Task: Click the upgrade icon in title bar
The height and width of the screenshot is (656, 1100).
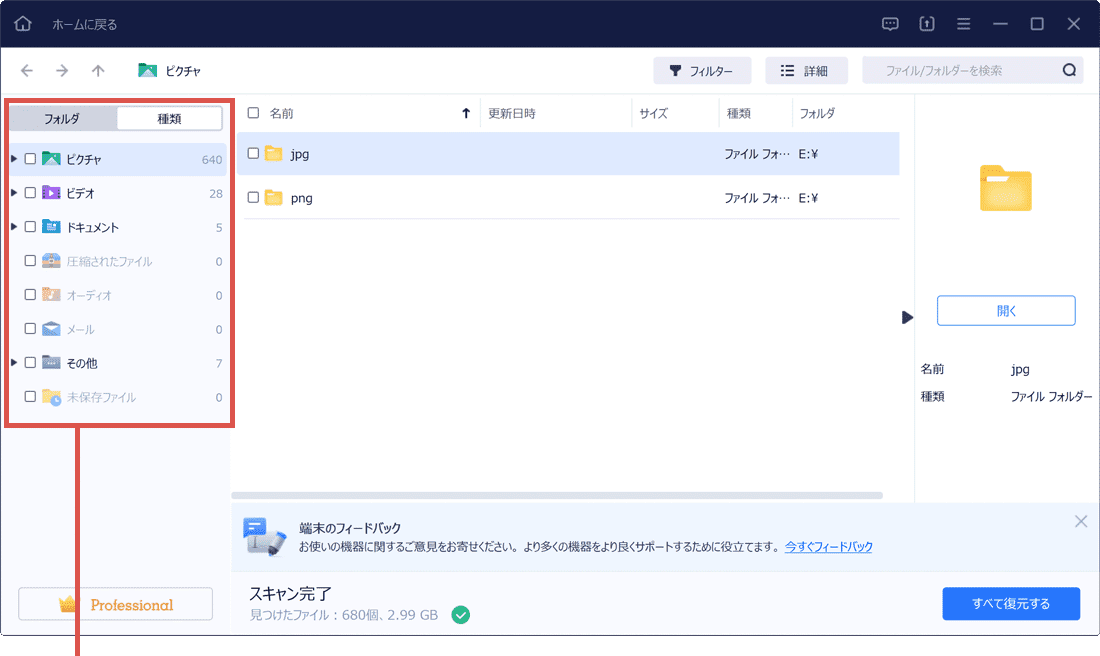Action: [926, 23]
